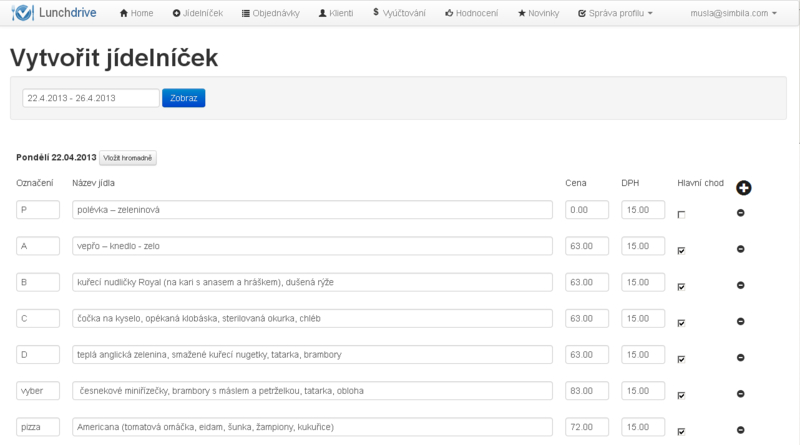Toggle Hlavní chod checkbox for row B
Screen dimensions: 800x445
coord(681,287)
